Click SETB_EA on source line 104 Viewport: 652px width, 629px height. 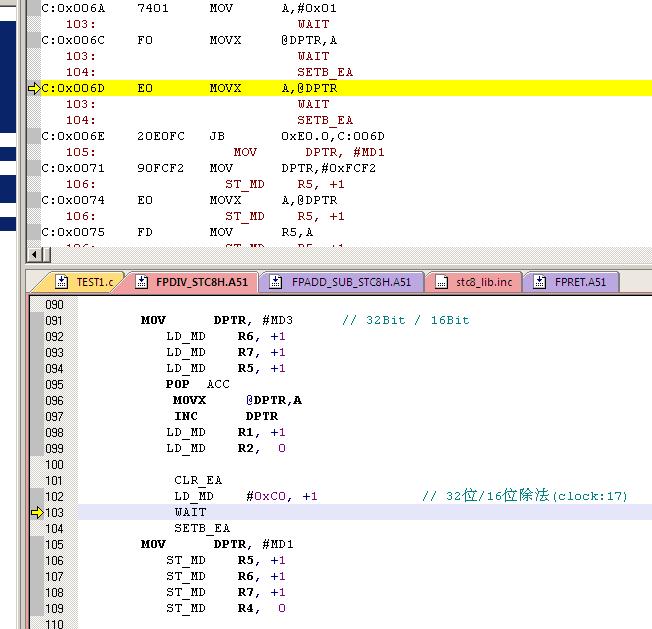202,528
